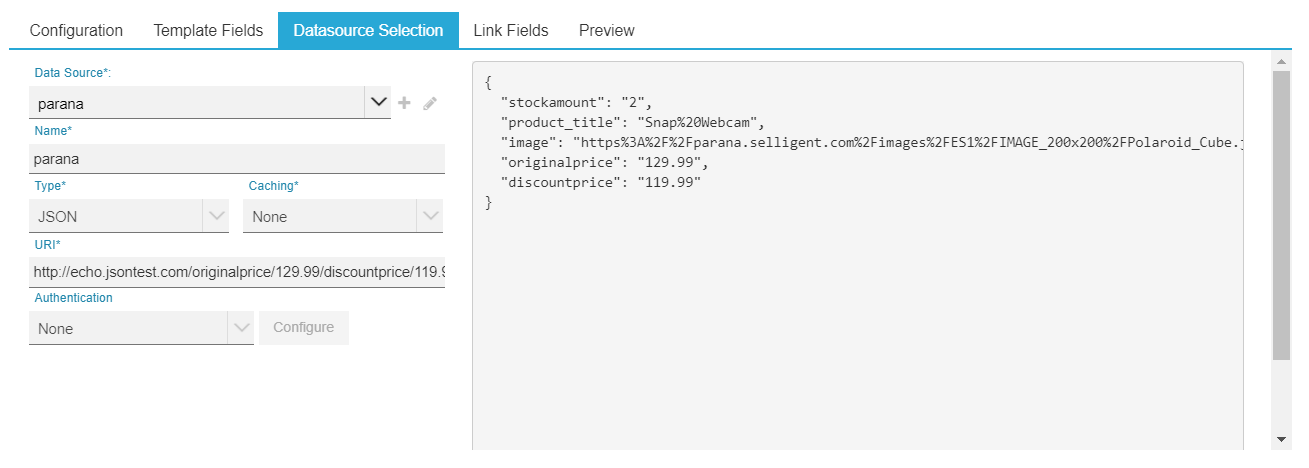This screenshot has height=468, width=1309.
Task: Go to the Link Fields tab
Action: pyautogui.click(x=510, y=30)
